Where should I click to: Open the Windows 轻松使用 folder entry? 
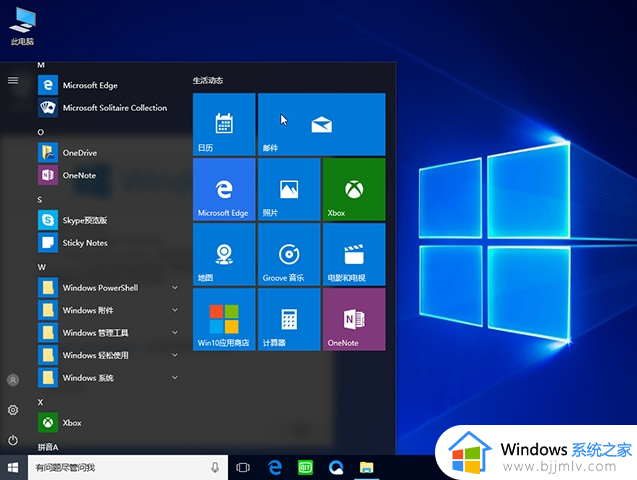[108, 355]
